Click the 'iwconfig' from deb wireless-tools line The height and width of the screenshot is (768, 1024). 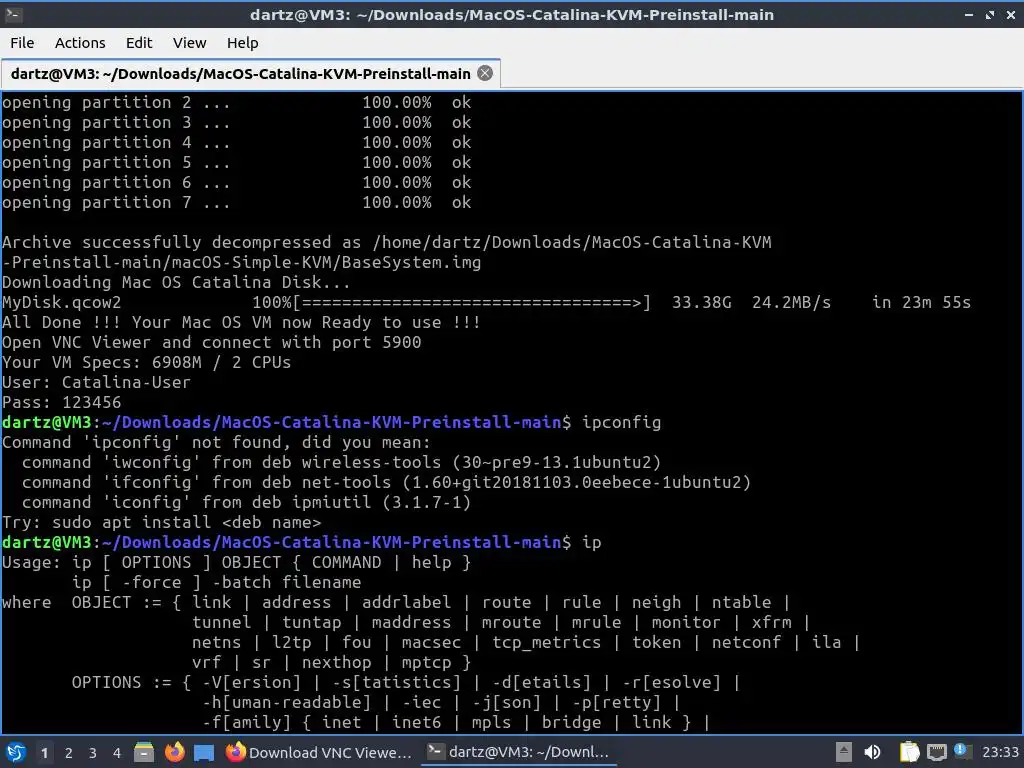click(342, 462)
